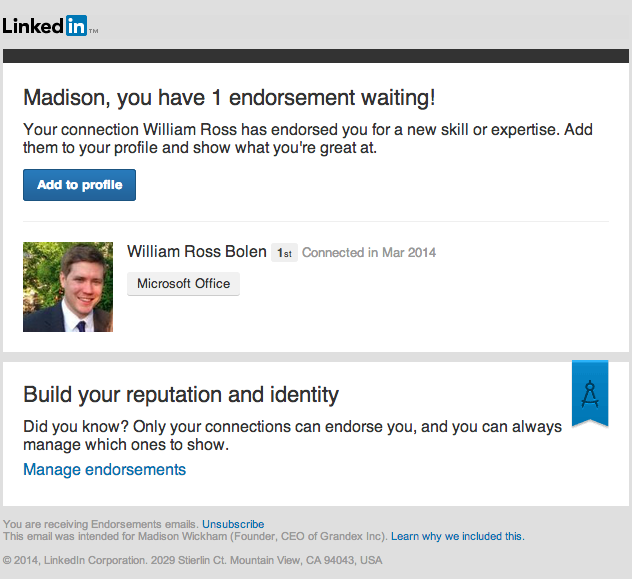Open the Learn why we included this link
Image resolution: width=632 pixels, height=579 pixels.
point(457,537)
